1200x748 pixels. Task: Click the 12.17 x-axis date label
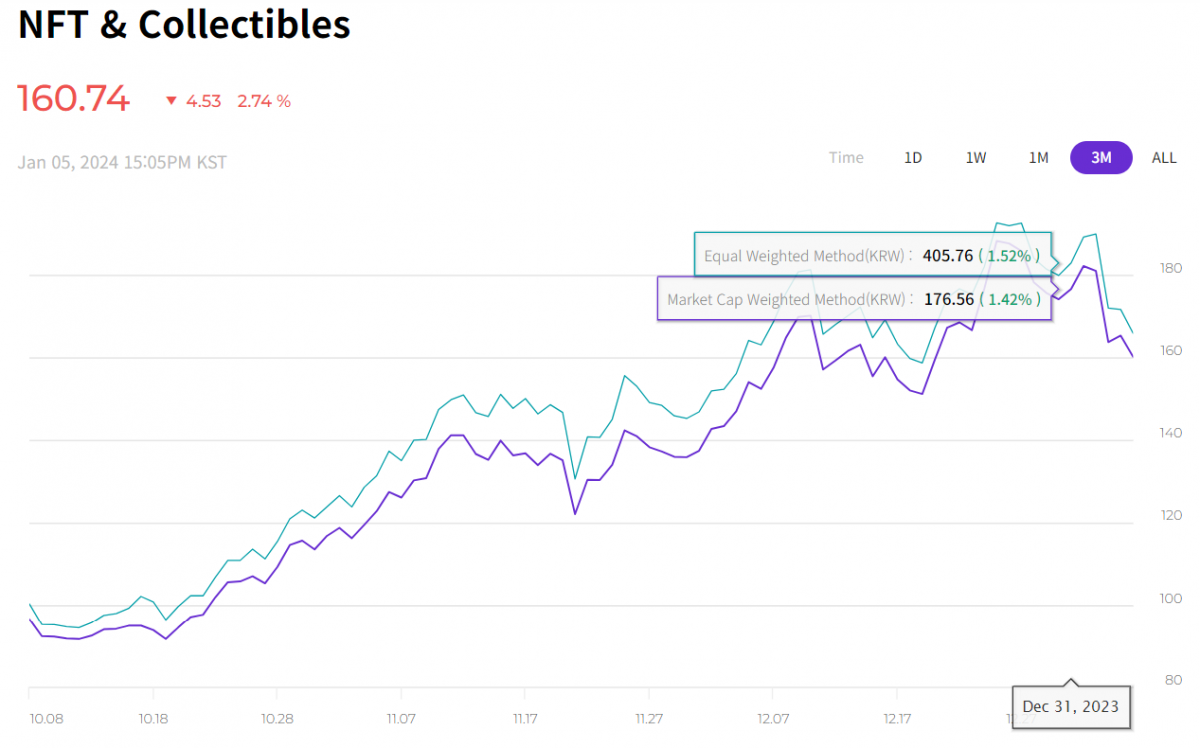pos(897,719)
